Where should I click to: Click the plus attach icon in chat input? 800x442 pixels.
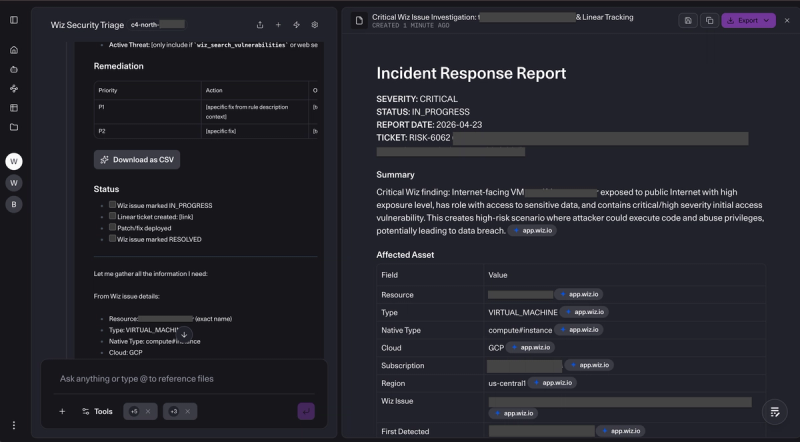tap(62, 411)
